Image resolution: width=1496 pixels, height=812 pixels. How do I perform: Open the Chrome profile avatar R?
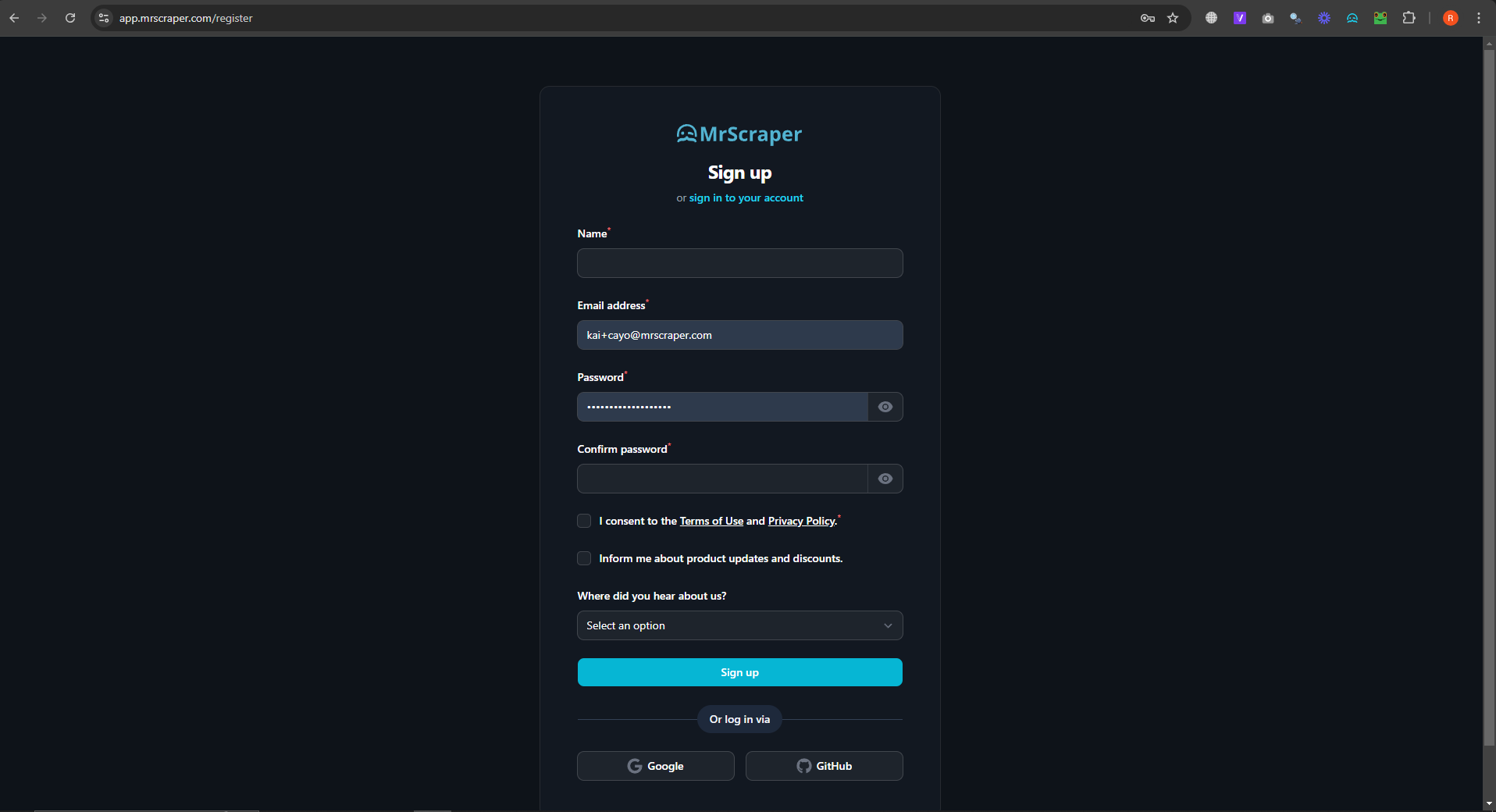point(1450,18)
